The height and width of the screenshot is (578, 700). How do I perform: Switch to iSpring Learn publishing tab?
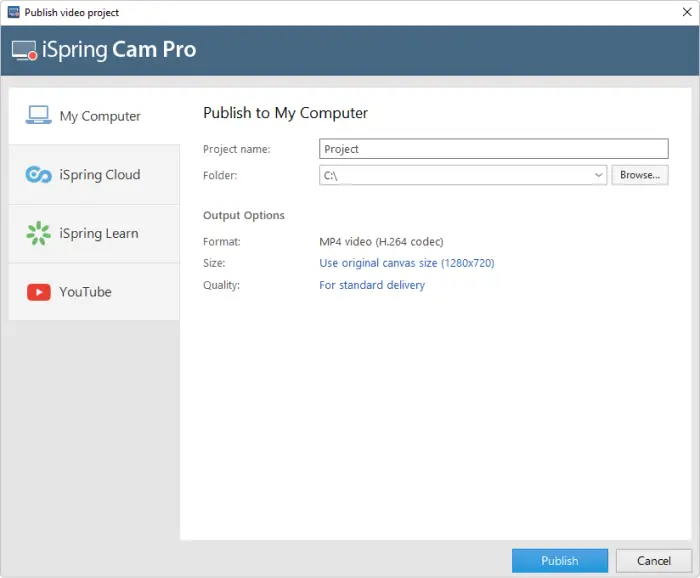click(94, 234)
